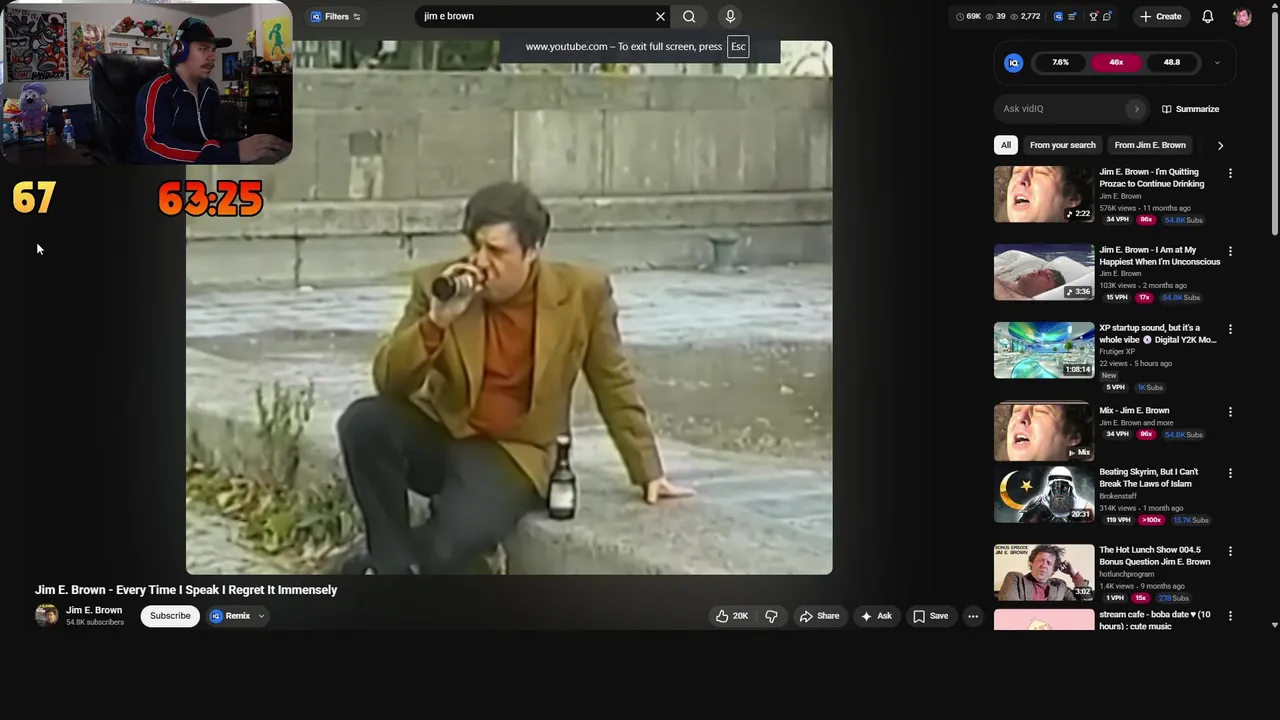Open options for The Hot Lunch Show video
The height and width of the screenshot is (720, 1280).
click(x=1230, y=551)
